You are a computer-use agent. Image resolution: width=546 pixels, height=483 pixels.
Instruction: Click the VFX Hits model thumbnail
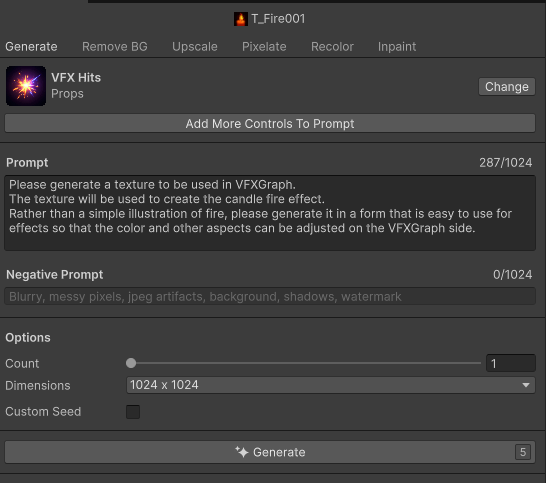tap(26, 86)
